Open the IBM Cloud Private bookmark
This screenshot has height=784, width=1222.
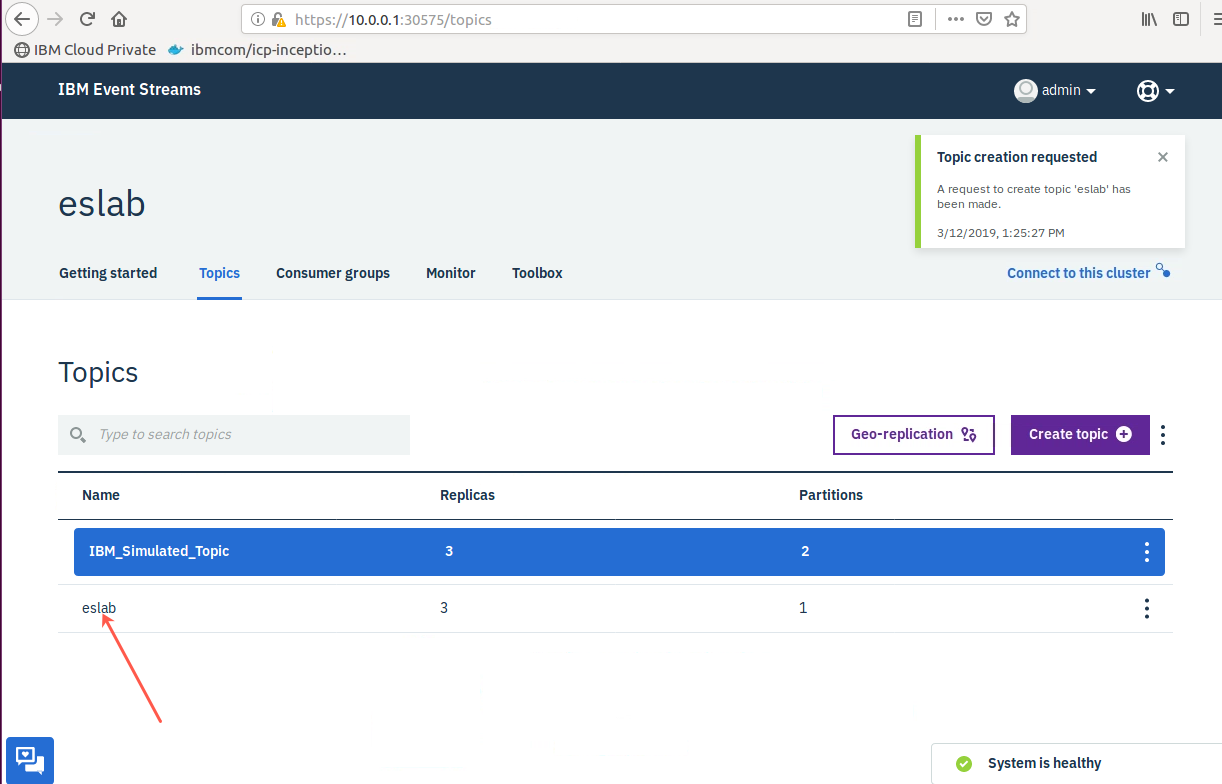(x=85, y=49)
